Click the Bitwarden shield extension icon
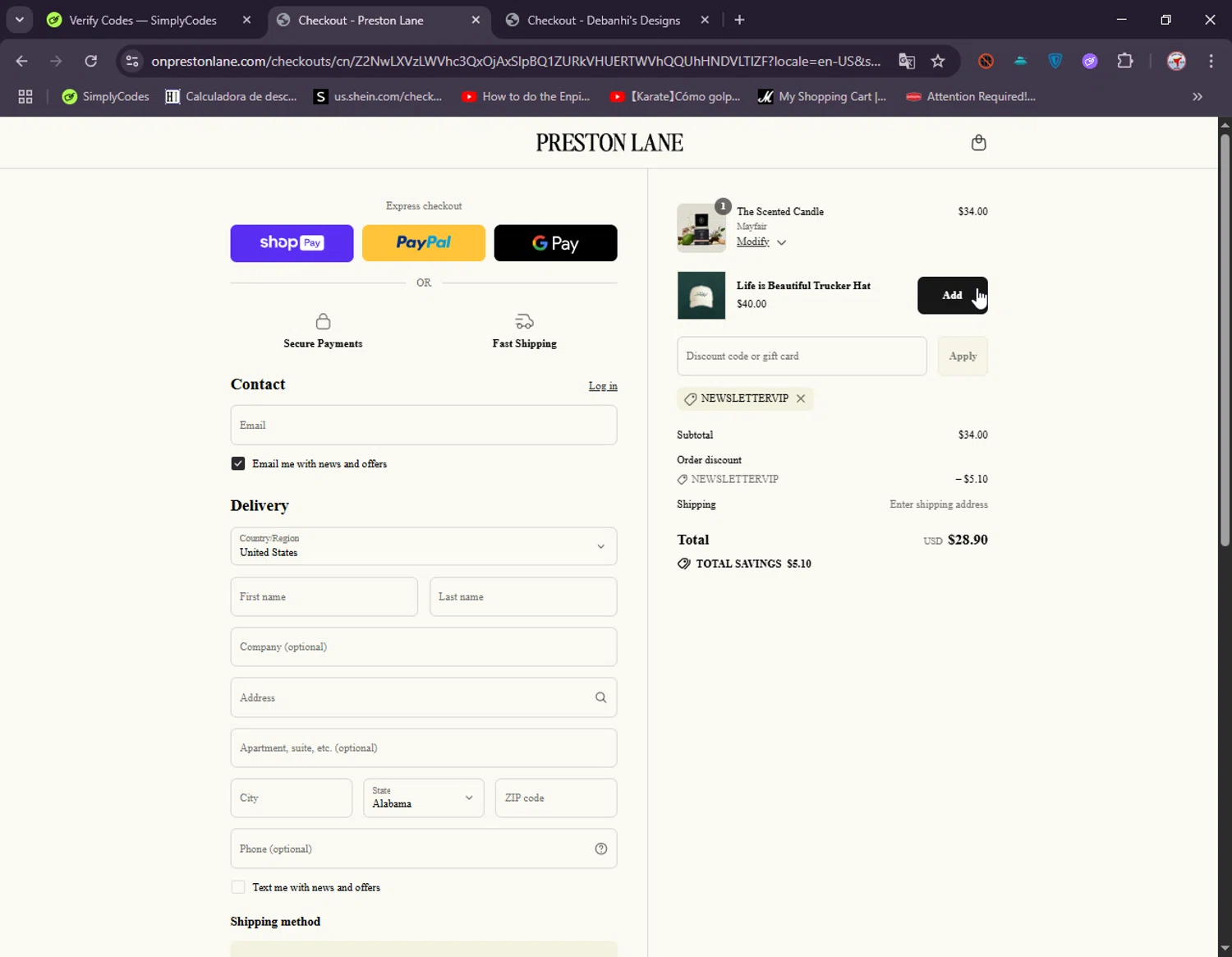The width and height of the screenshot is (1232, 957). coord(1055,61)
